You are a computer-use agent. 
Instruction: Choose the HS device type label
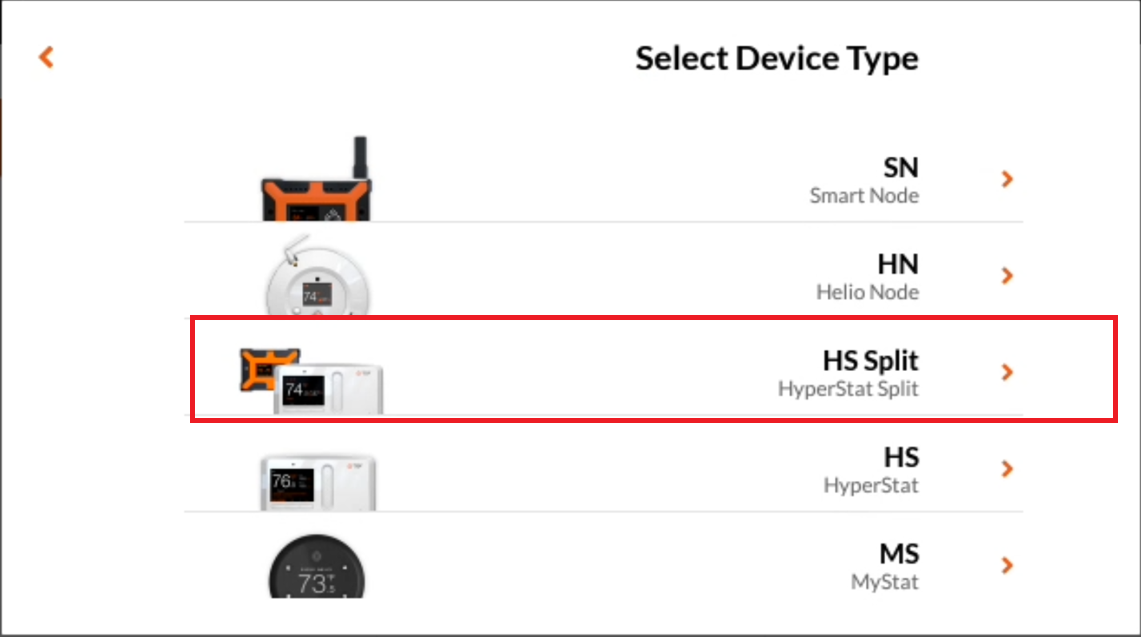pos(900,458)
